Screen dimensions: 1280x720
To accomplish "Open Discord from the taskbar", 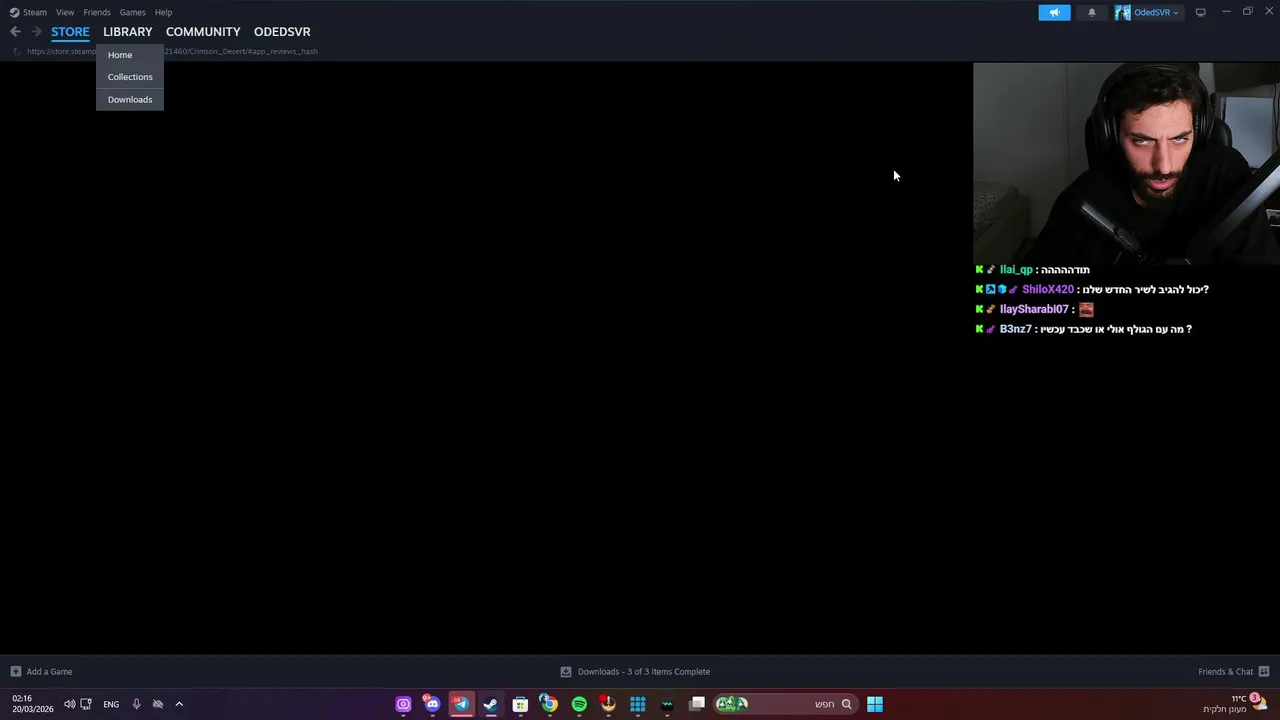I will (x=432, y=704).
